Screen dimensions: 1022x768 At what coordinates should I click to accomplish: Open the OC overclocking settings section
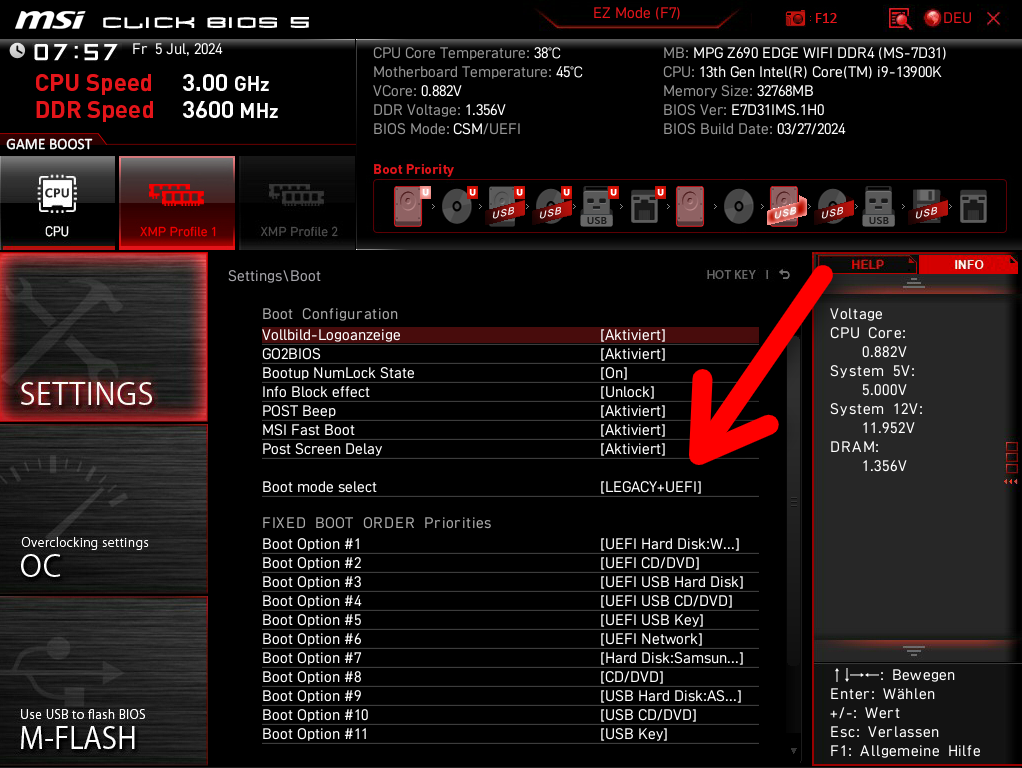click(104, 509)
